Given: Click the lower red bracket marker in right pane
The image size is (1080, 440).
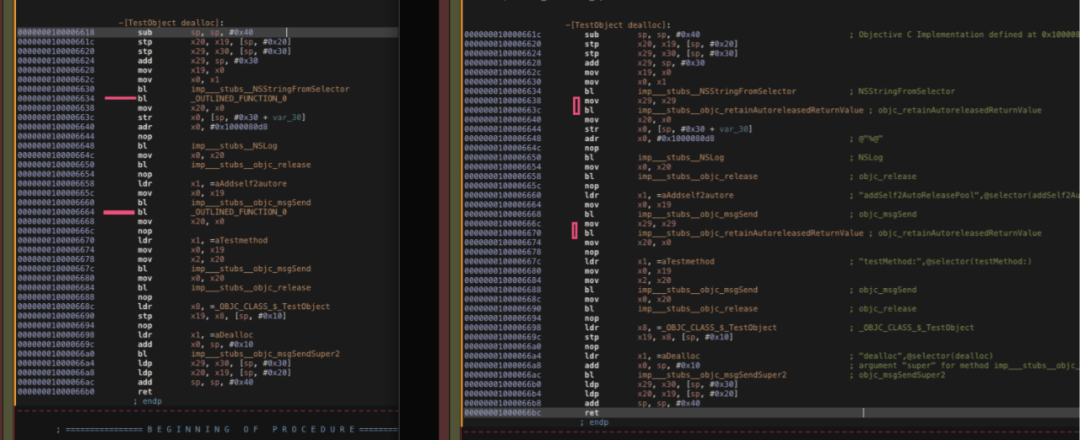Looking at the screenshot, I should (575, 231).
